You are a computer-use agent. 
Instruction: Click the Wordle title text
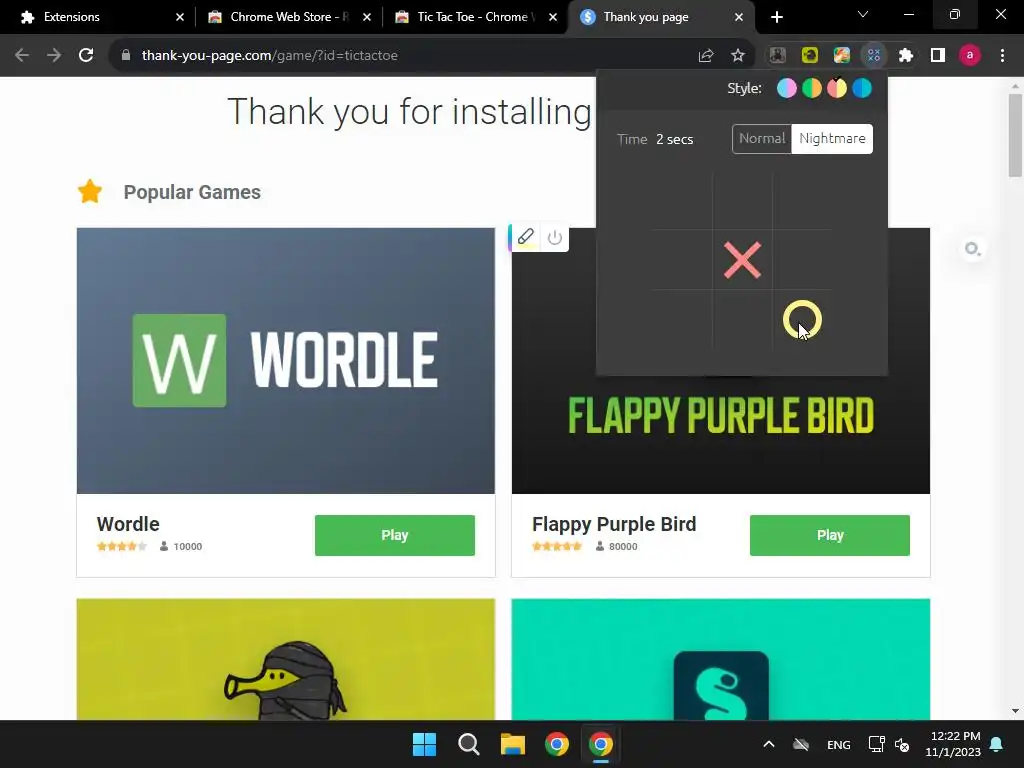click(128, 524)
